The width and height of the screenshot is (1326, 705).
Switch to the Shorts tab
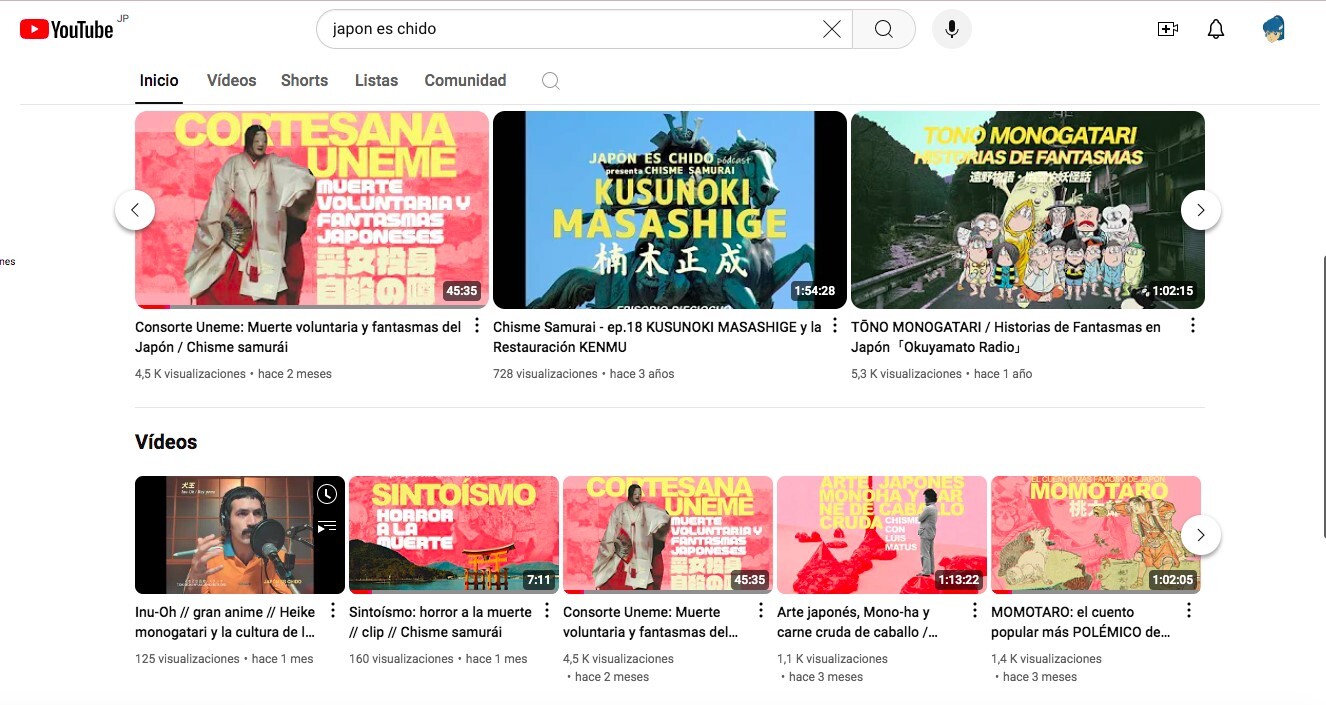(x=304, y=81)
